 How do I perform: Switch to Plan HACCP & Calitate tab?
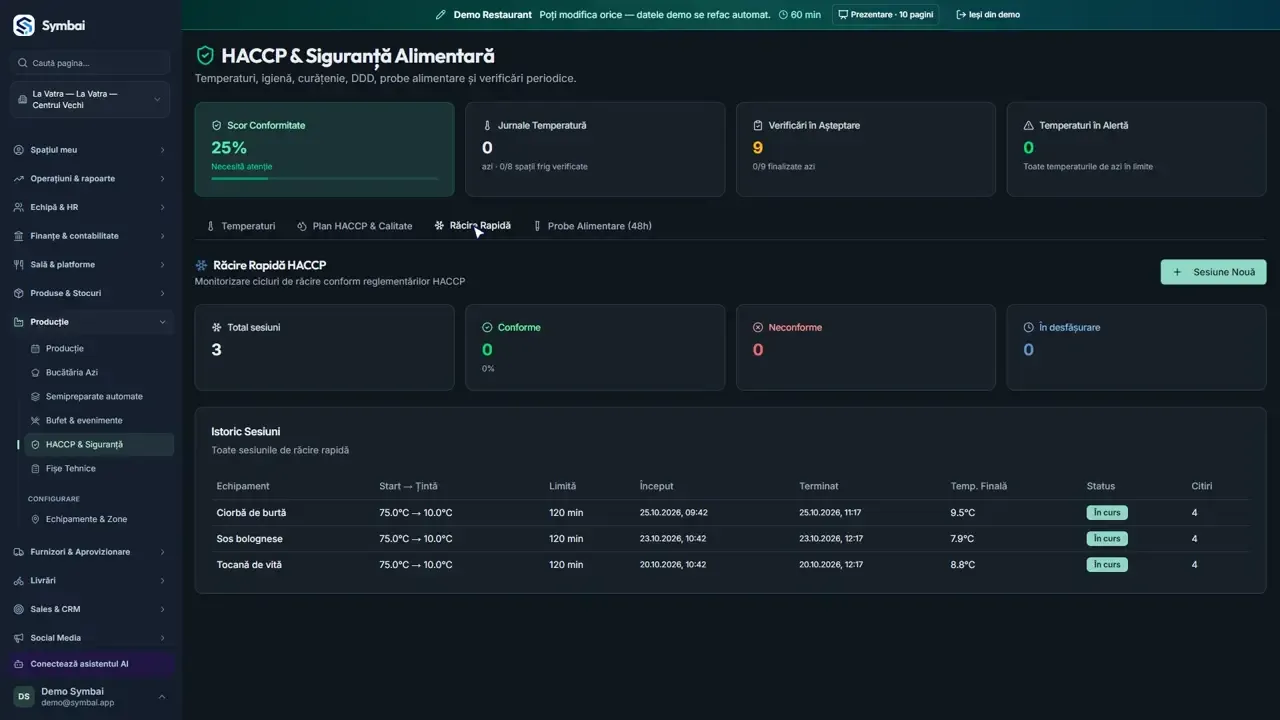tap(355, 226)
